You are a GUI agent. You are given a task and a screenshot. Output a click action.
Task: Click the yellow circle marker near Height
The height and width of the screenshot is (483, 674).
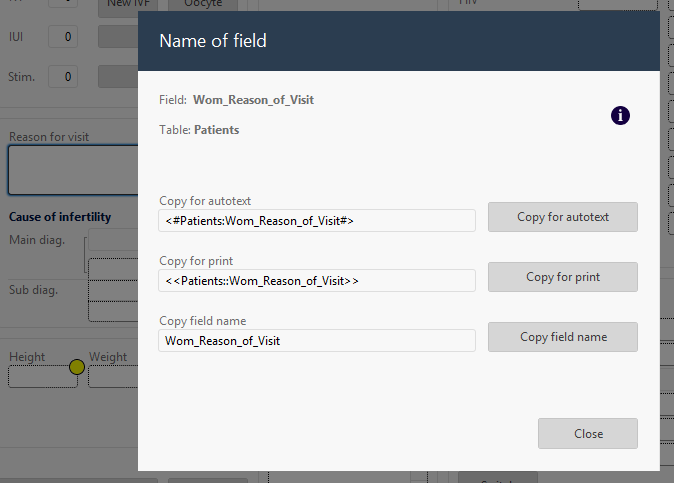point(77,367)
